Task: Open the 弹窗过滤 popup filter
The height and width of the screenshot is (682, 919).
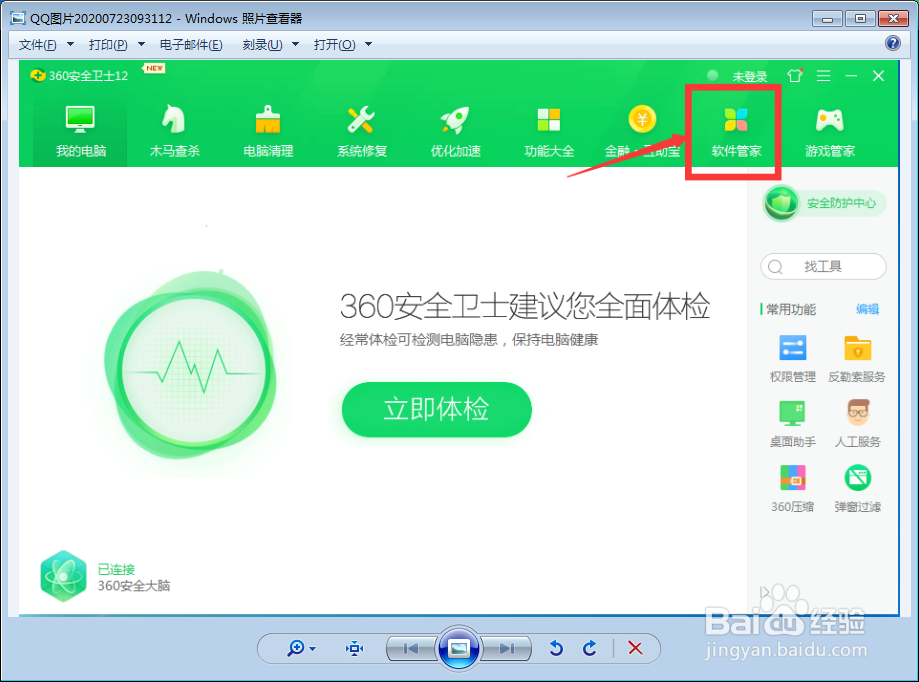Action: (x=857, y=489)
